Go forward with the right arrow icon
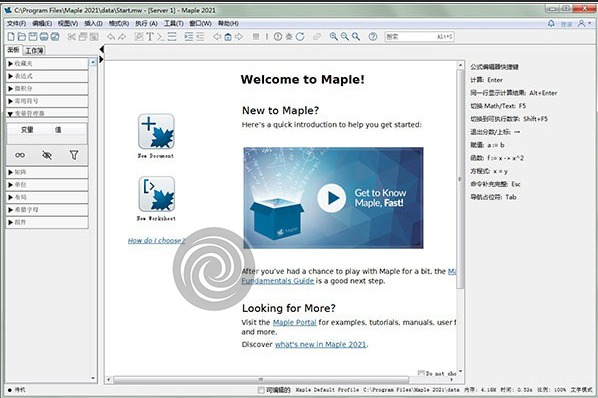This screenshot has height=398, width=598. tap(239, 37)
